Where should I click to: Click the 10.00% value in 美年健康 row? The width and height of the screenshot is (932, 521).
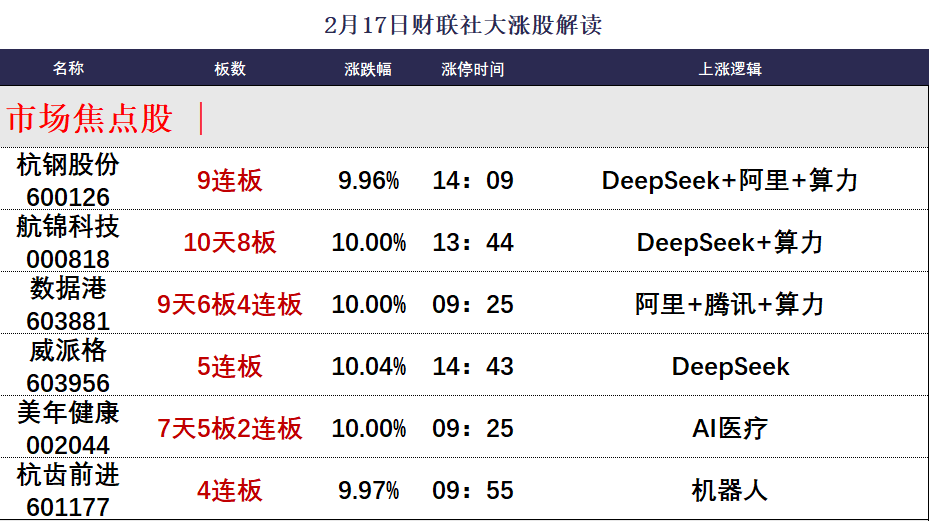(x=369, y=428)
